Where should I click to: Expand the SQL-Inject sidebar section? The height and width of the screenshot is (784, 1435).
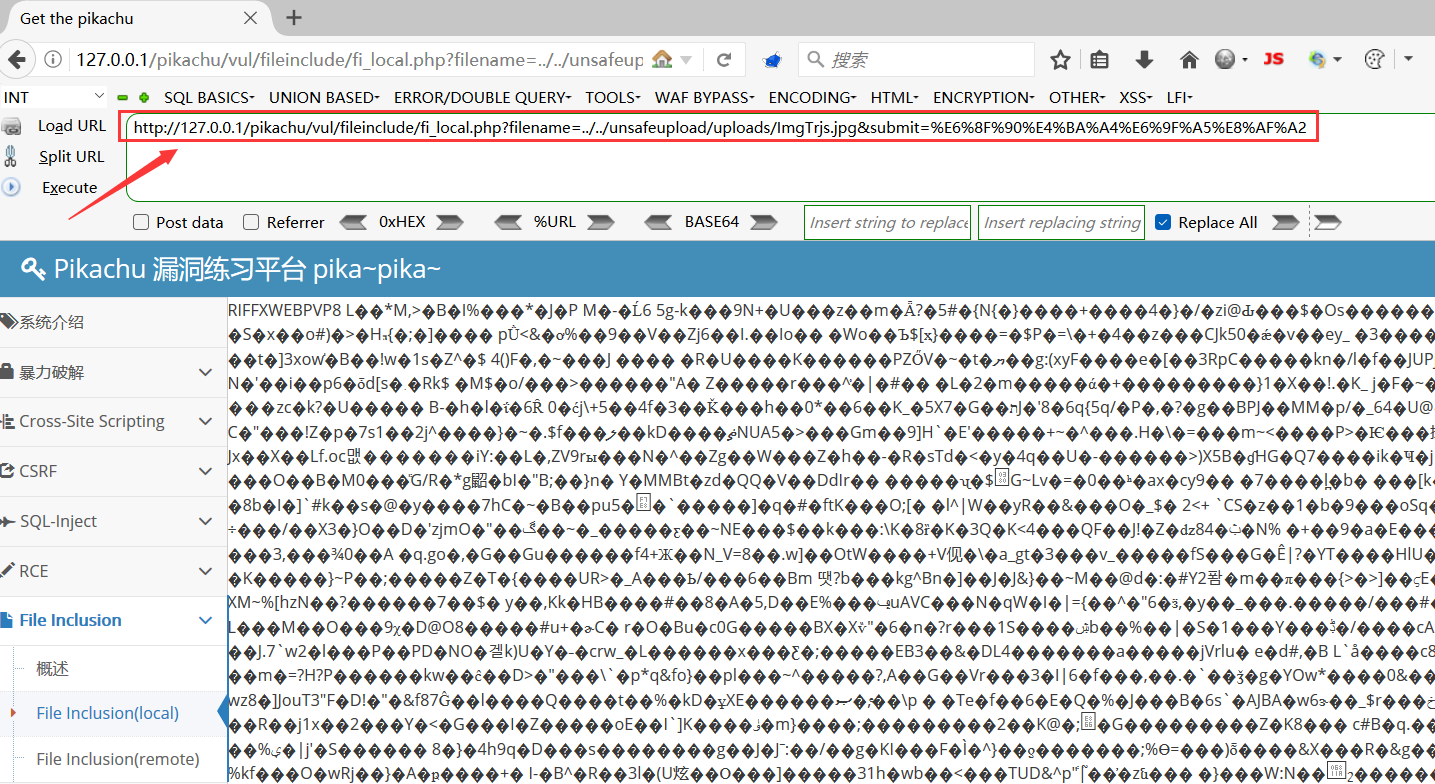[114, 521]
